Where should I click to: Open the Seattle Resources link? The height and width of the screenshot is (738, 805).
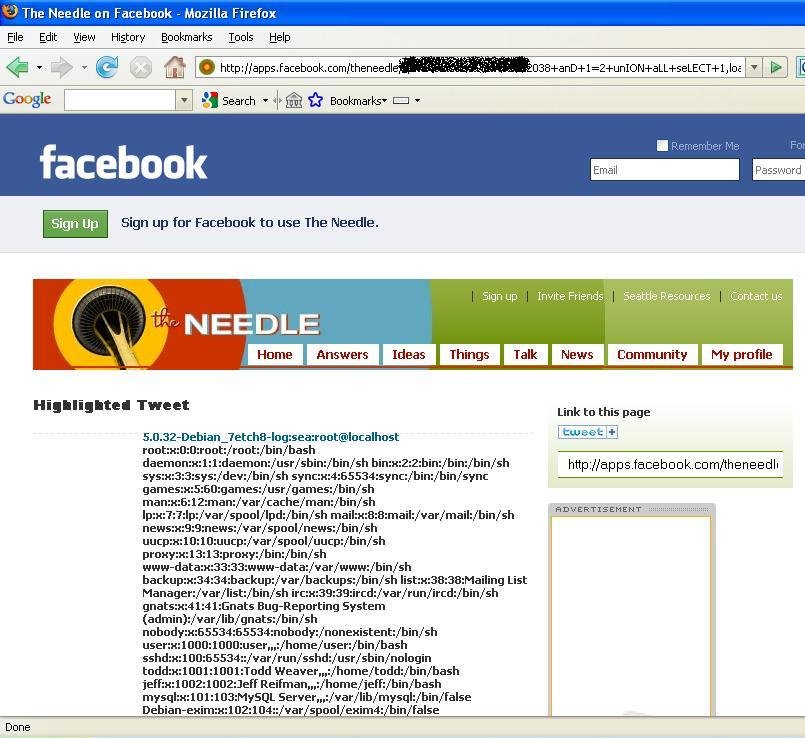pos(666,296)
